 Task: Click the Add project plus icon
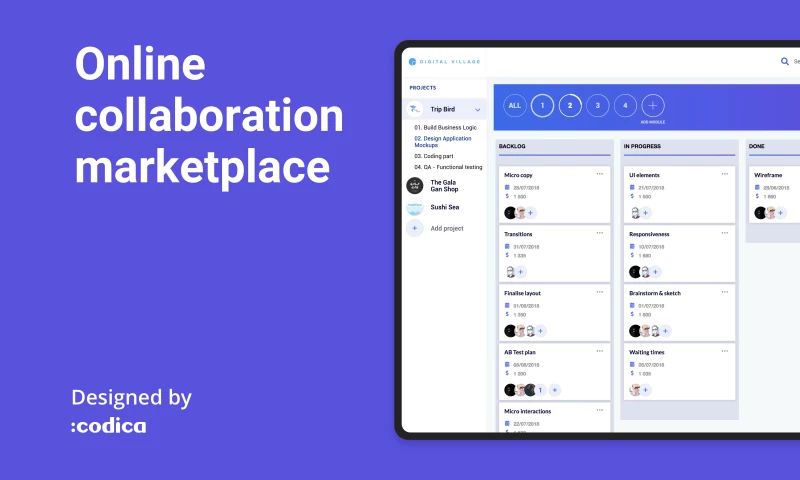pyautogui.click(x=415, y=228)
